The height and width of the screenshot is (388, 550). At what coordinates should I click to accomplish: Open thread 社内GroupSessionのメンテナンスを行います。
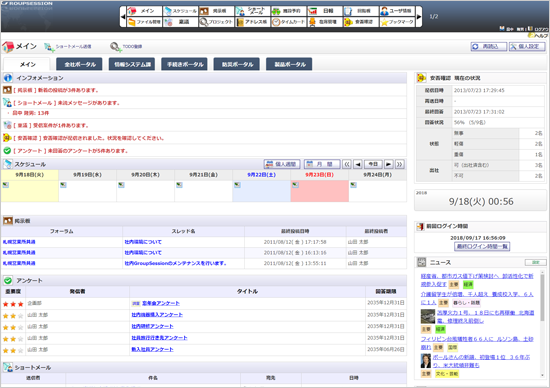click(176, 263)
